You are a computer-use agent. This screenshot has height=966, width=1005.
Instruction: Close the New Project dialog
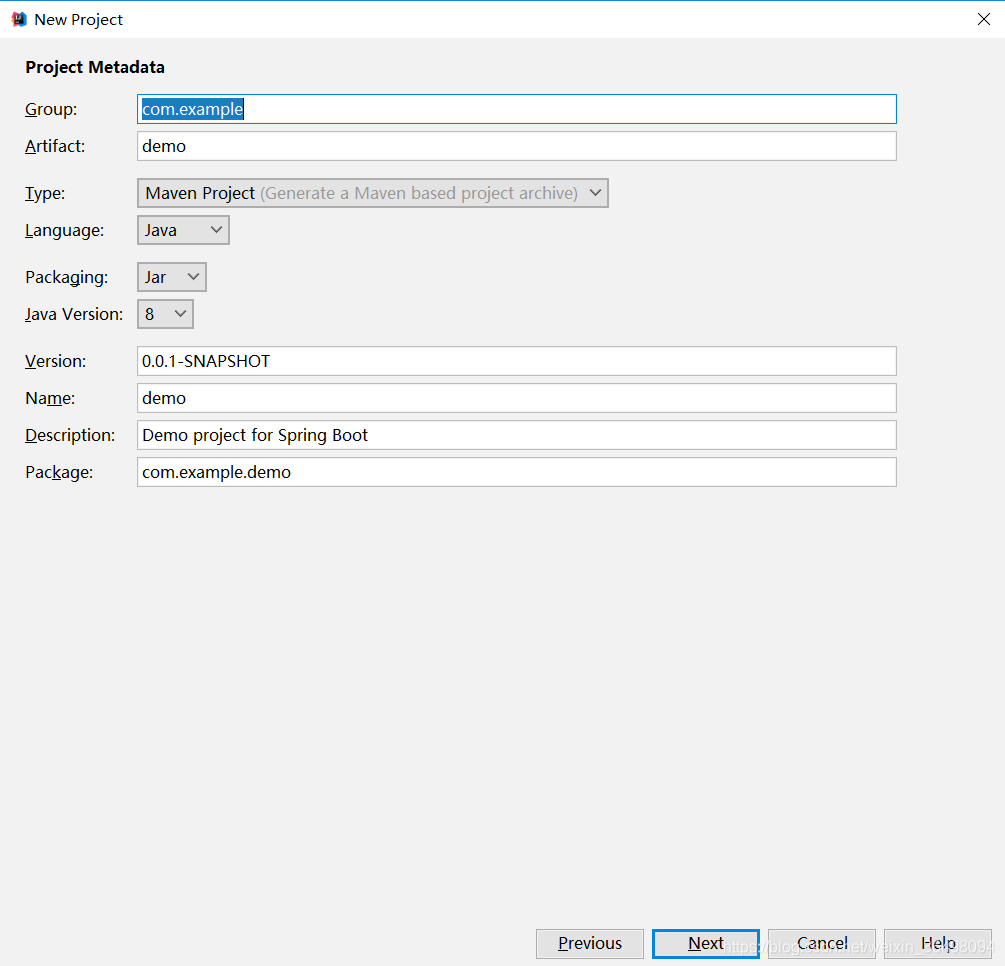984,19
